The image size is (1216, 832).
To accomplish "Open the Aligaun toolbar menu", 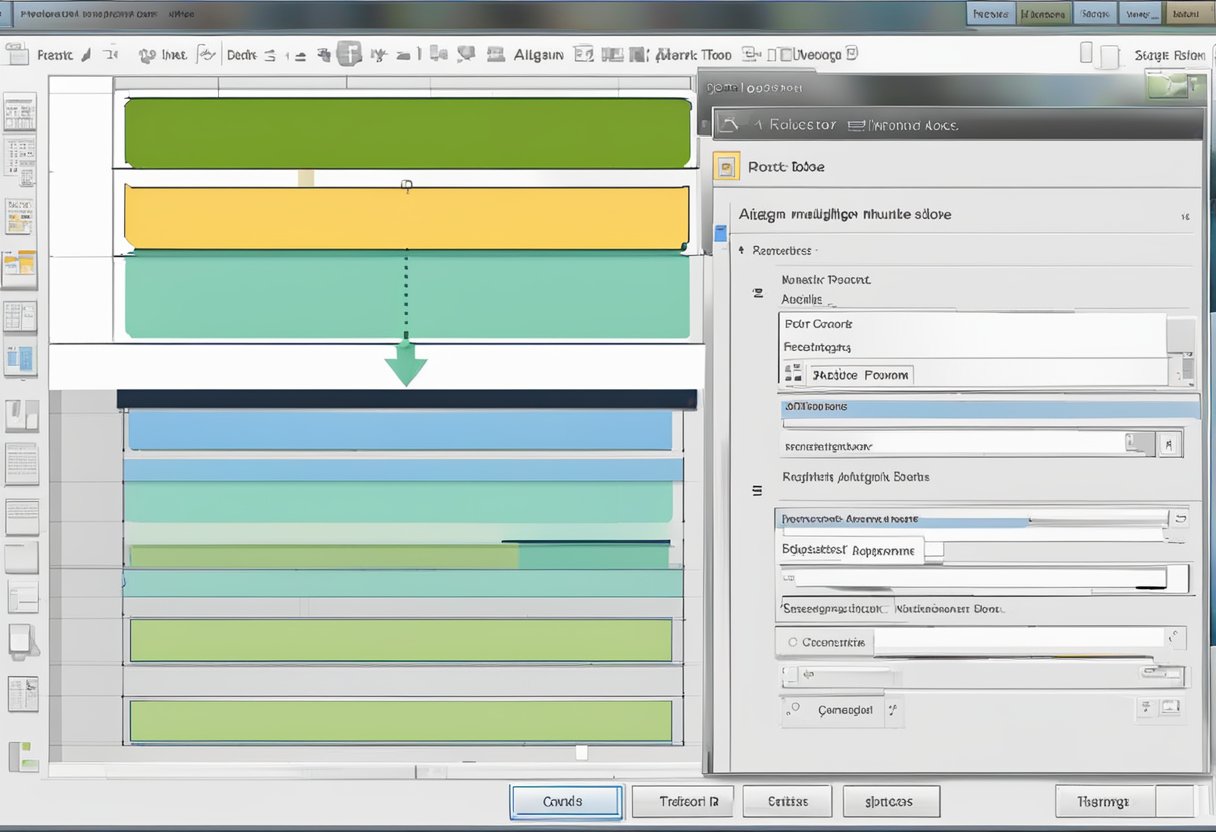I will coord(537,55).
